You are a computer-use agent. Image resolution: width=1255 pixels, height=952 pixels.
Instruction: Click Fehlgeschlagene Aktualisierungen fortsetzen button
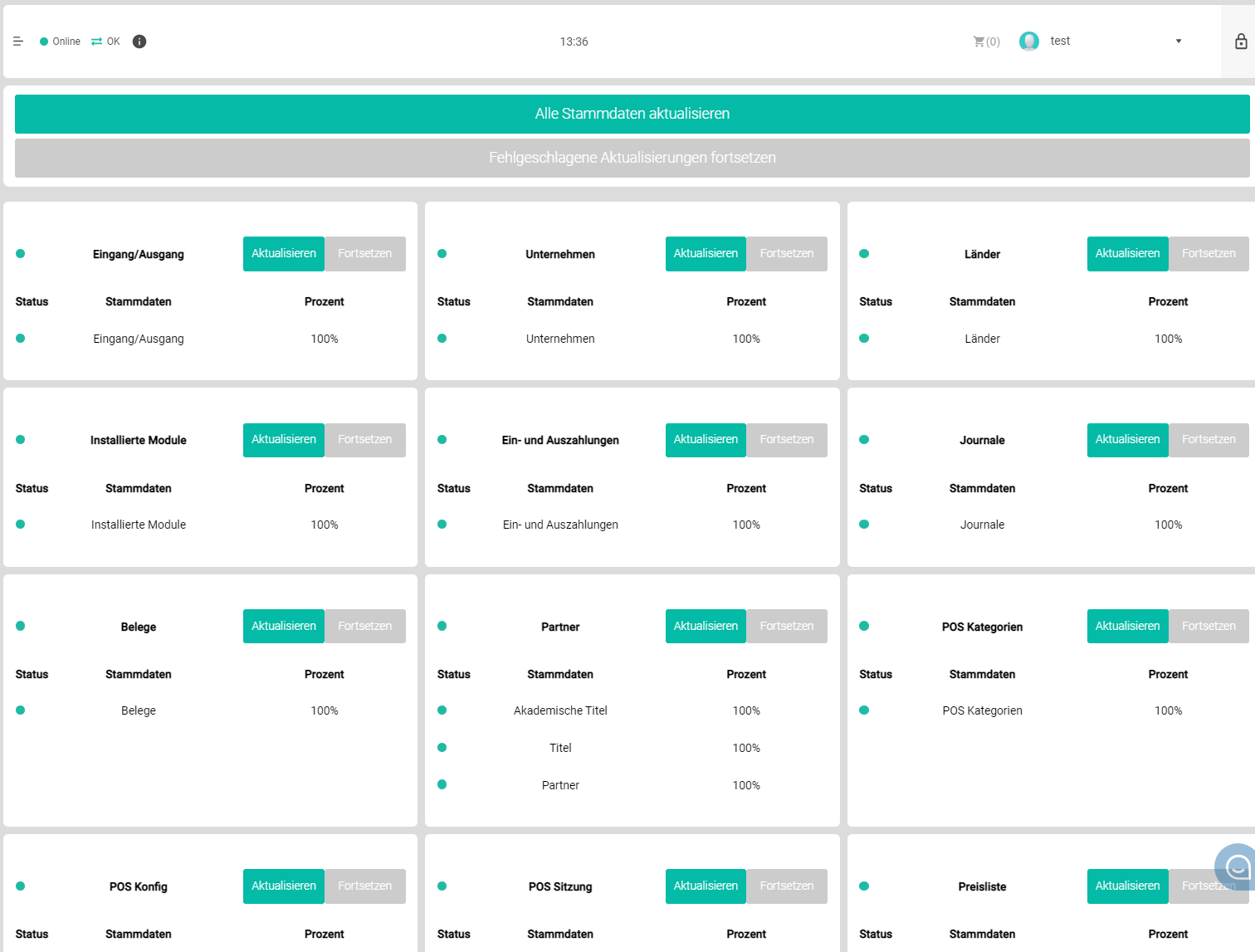[x=632, y=158]
